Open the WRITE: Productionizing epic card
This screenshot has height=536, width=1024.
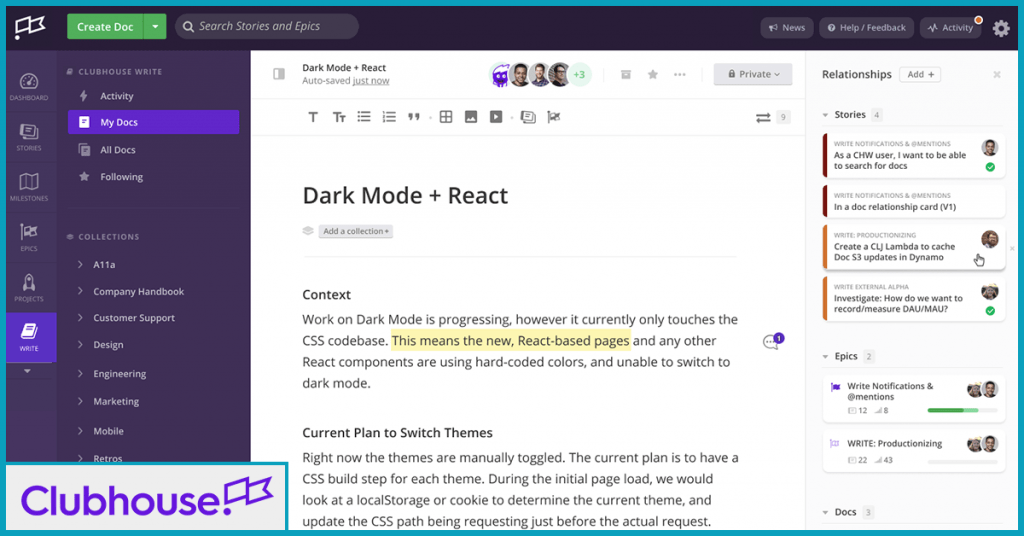coord(914,450)
